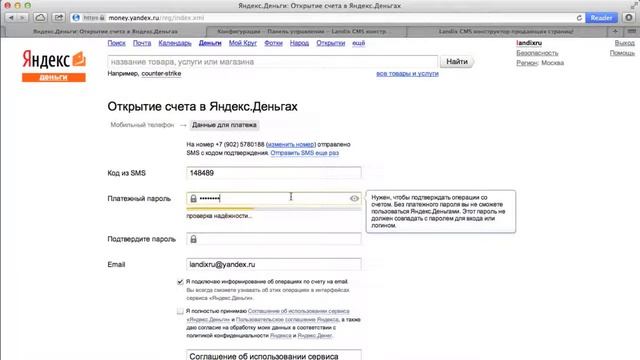Click the Платежный пароль field
The width and height of the screenshot is (640, 360).
273,198
